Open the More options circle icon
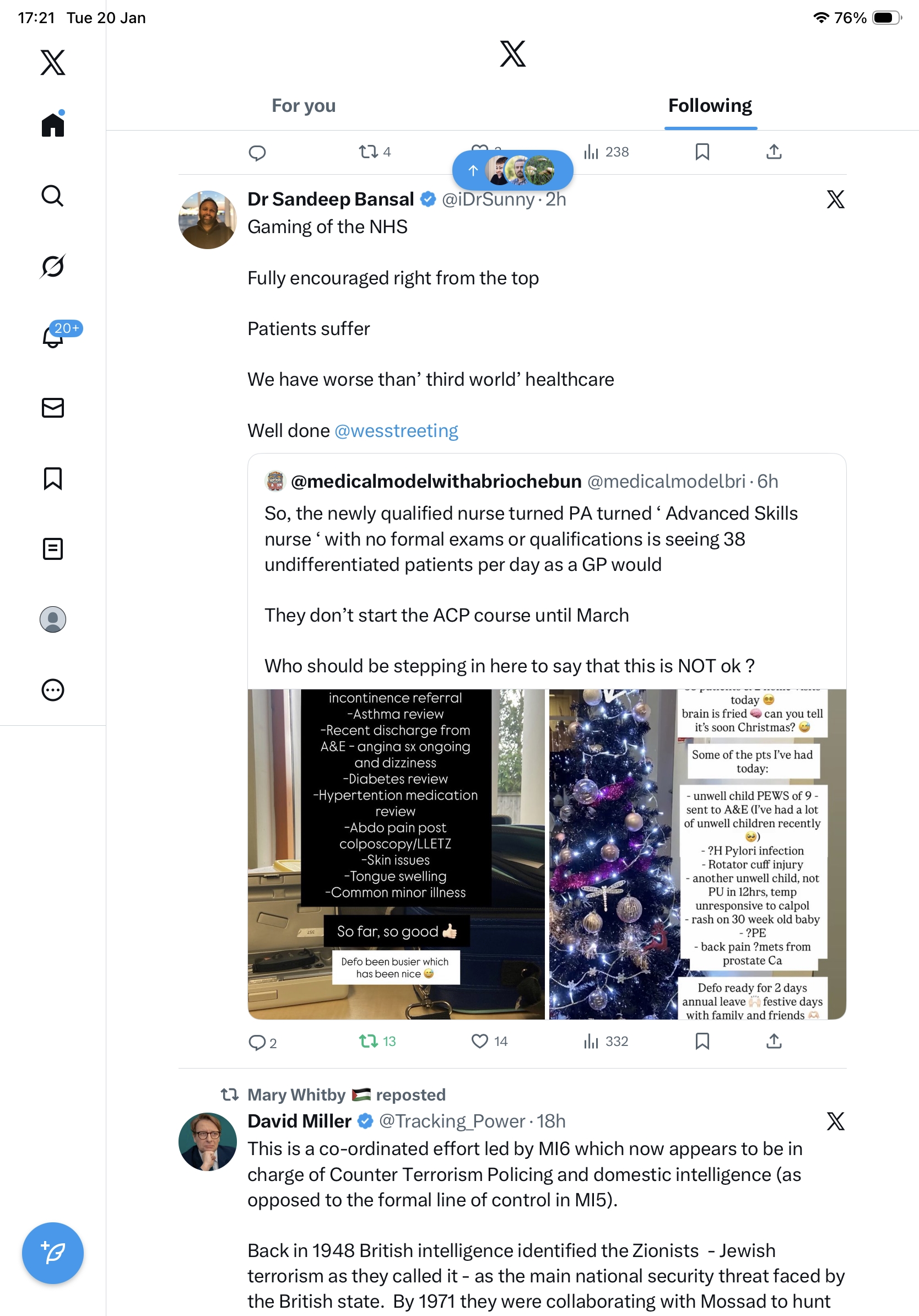 (x=53, y=689)
